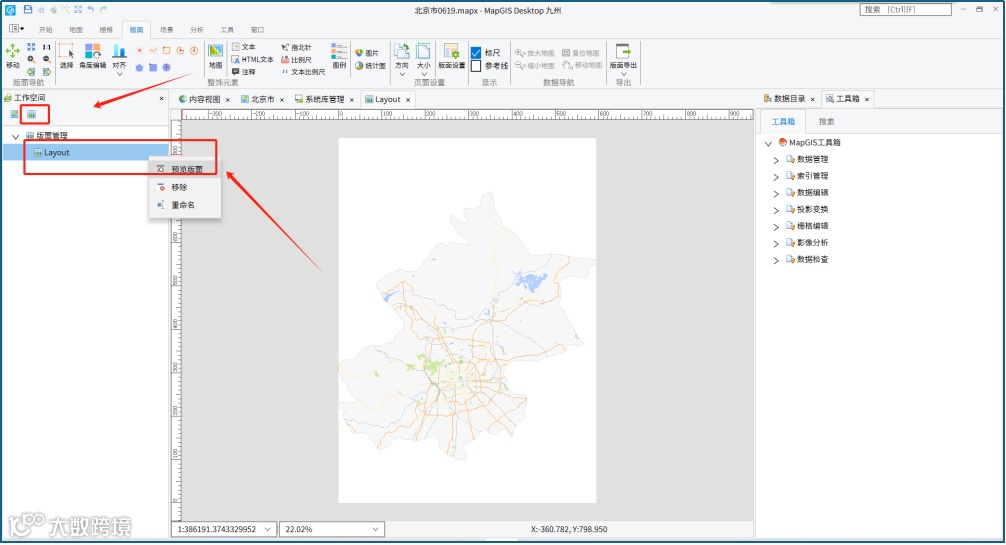This screenshot has height=545, width=1006.
Task: Expand the 影像分析 toolbox folder
Action: (776, 243)
